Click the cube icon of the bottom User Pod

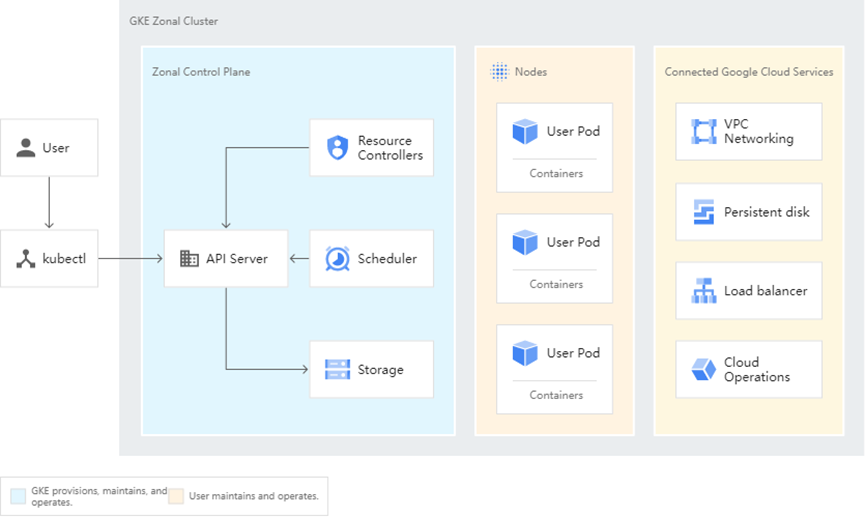click(525, 353)
